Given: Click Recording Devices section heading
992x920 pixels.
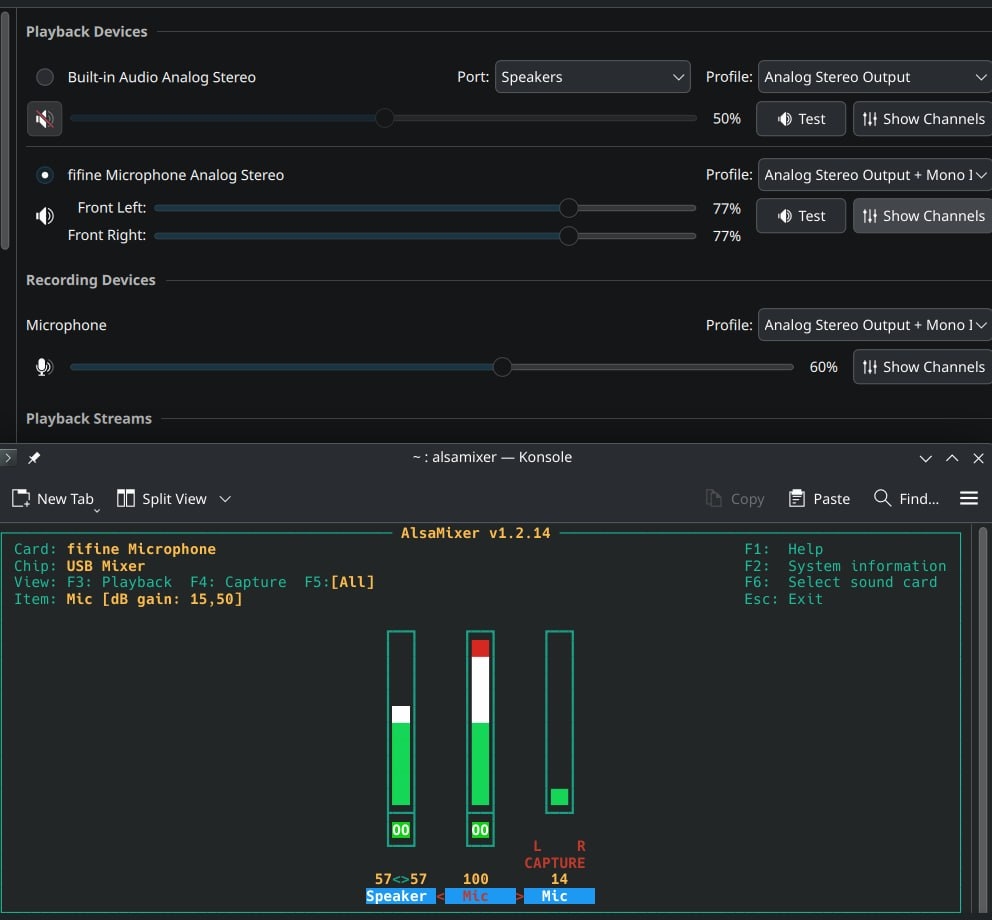Looking at the screenshot, I should pos(90,280).
